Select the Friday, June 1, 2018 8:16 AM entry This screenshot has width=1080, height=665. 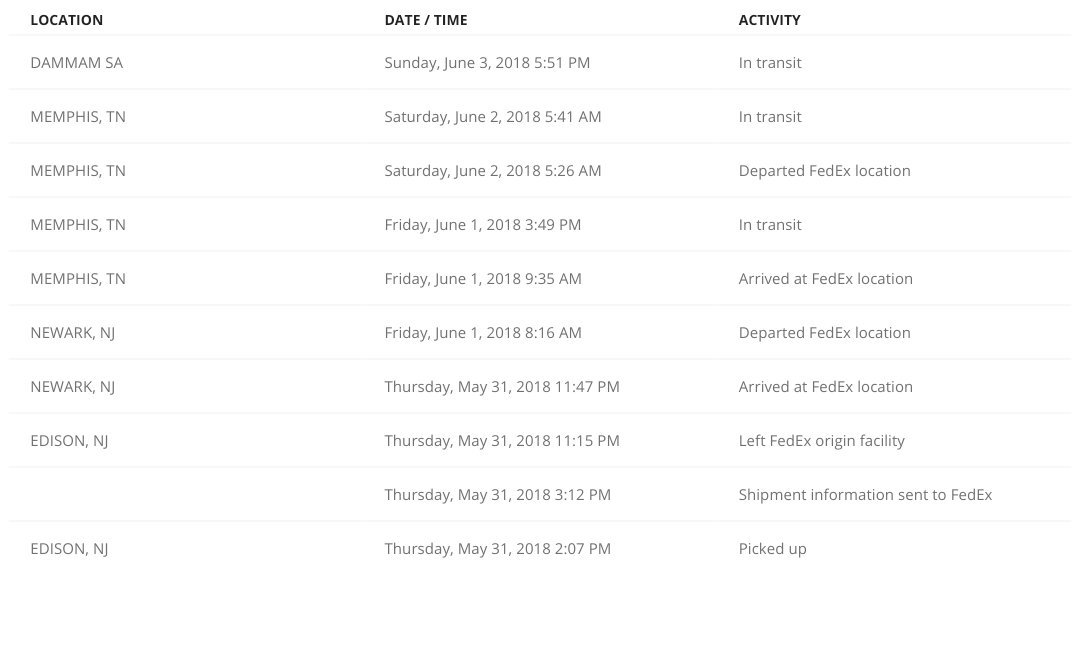click(483, 333)
